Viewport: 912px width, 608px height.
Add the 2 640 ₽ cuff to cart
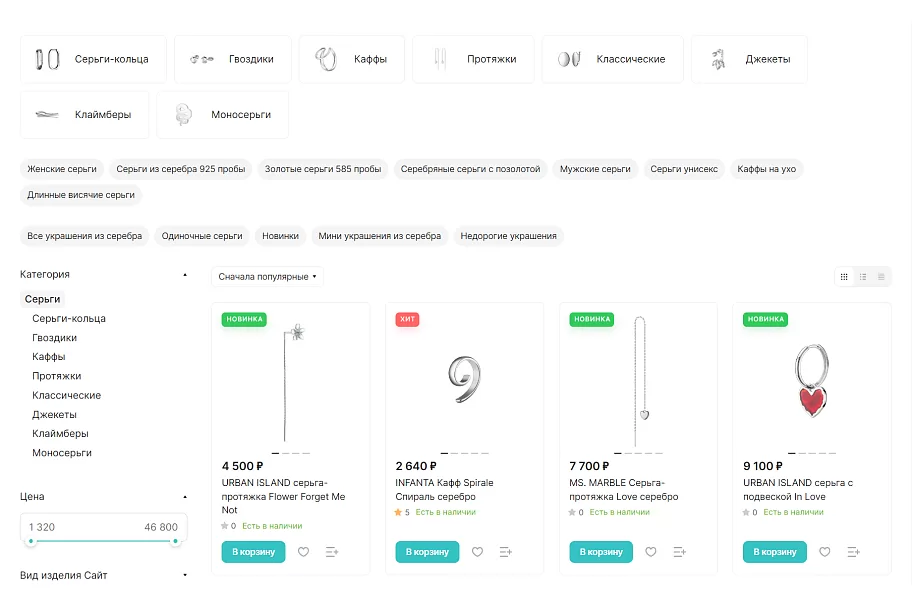[x=427, y=552]
